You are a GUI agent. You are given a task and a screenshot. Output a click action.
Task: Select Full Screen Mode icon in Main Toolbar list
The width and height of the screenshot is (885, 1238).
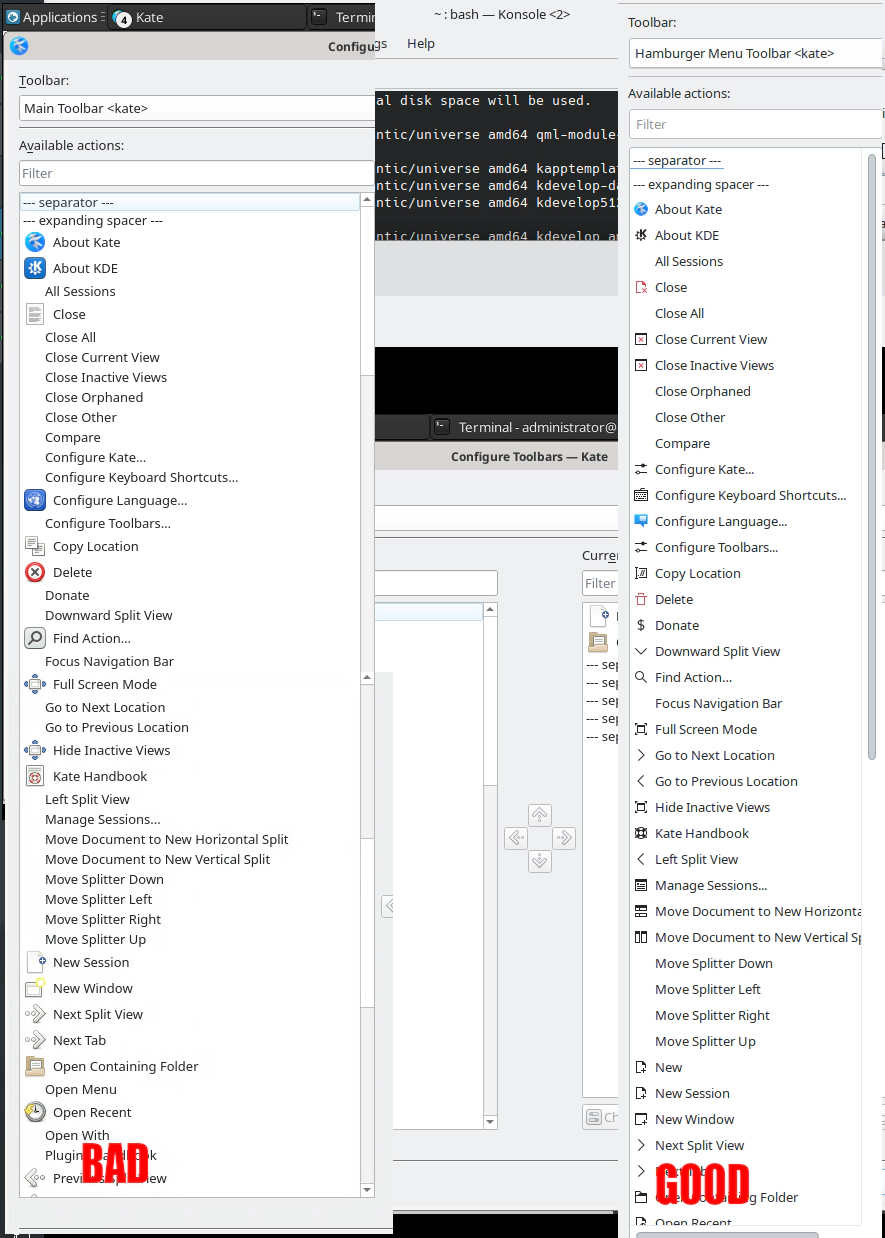[x=35, y=684]
